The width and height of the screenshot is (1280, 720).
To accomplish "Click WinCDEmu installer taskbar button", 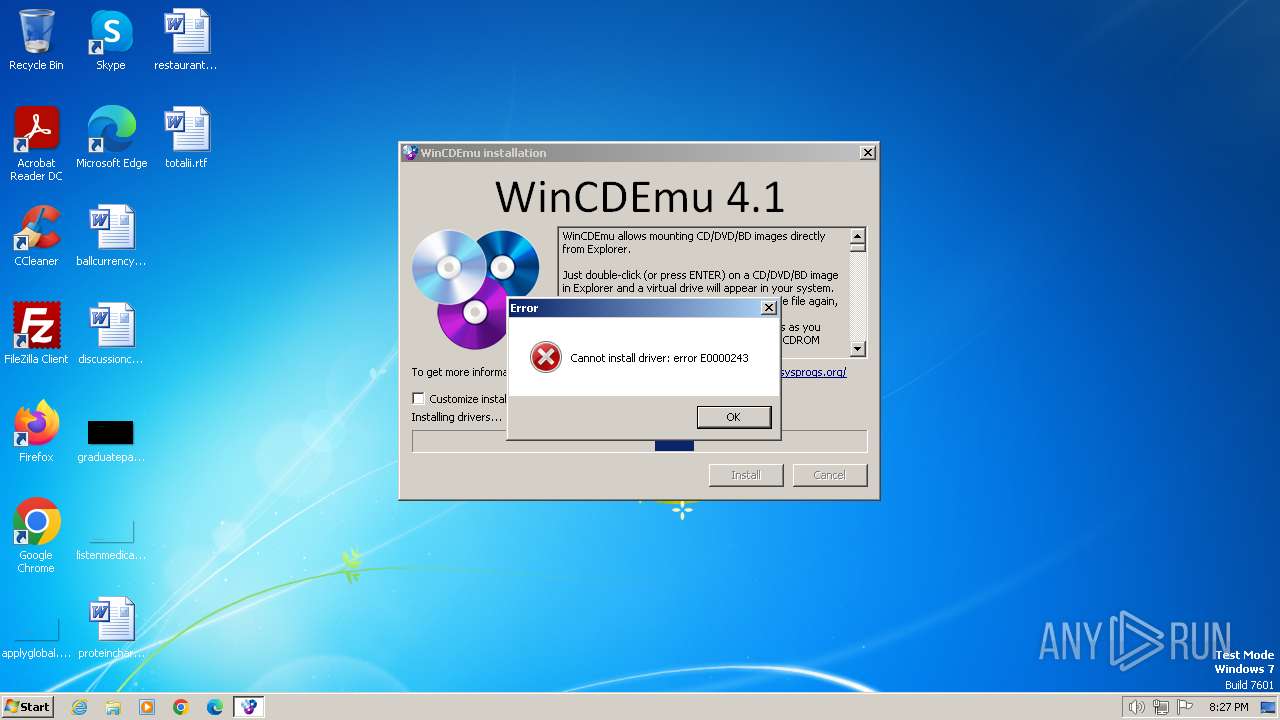I will (249, 707).
